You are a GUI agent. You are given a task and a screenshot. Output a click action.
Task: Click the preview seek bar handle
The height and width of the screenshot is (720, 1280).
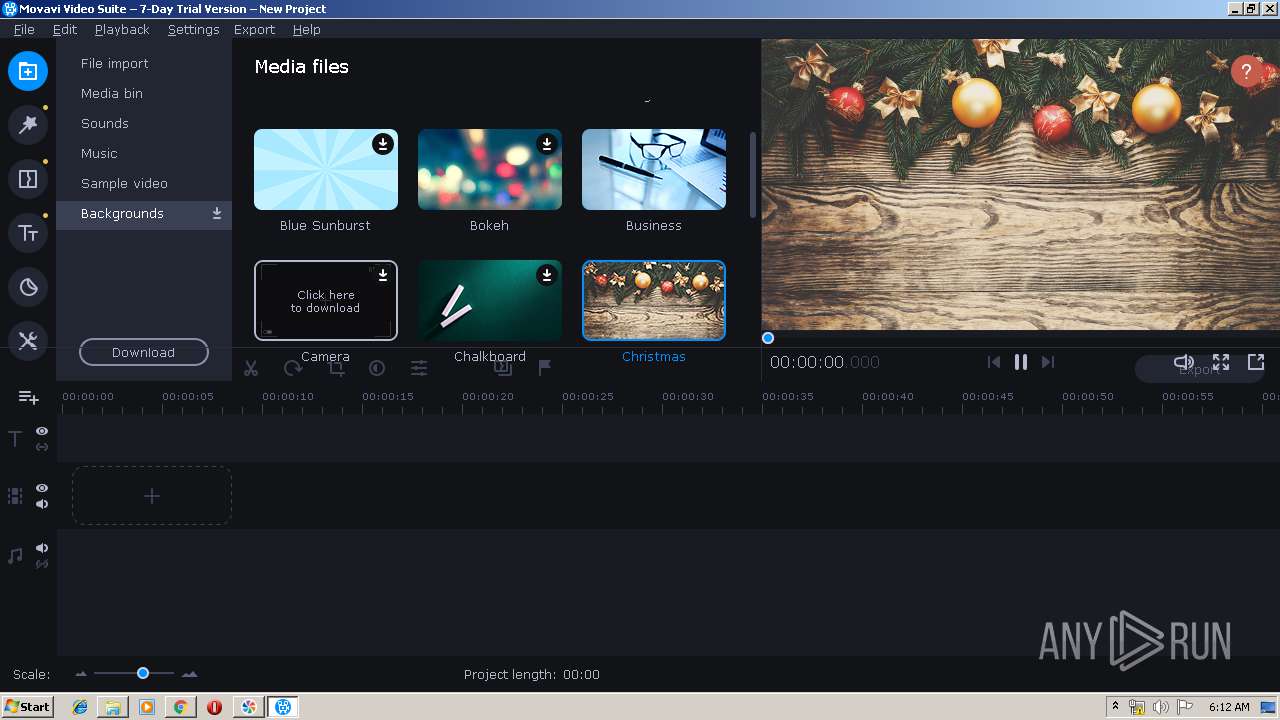coord(768,338)
